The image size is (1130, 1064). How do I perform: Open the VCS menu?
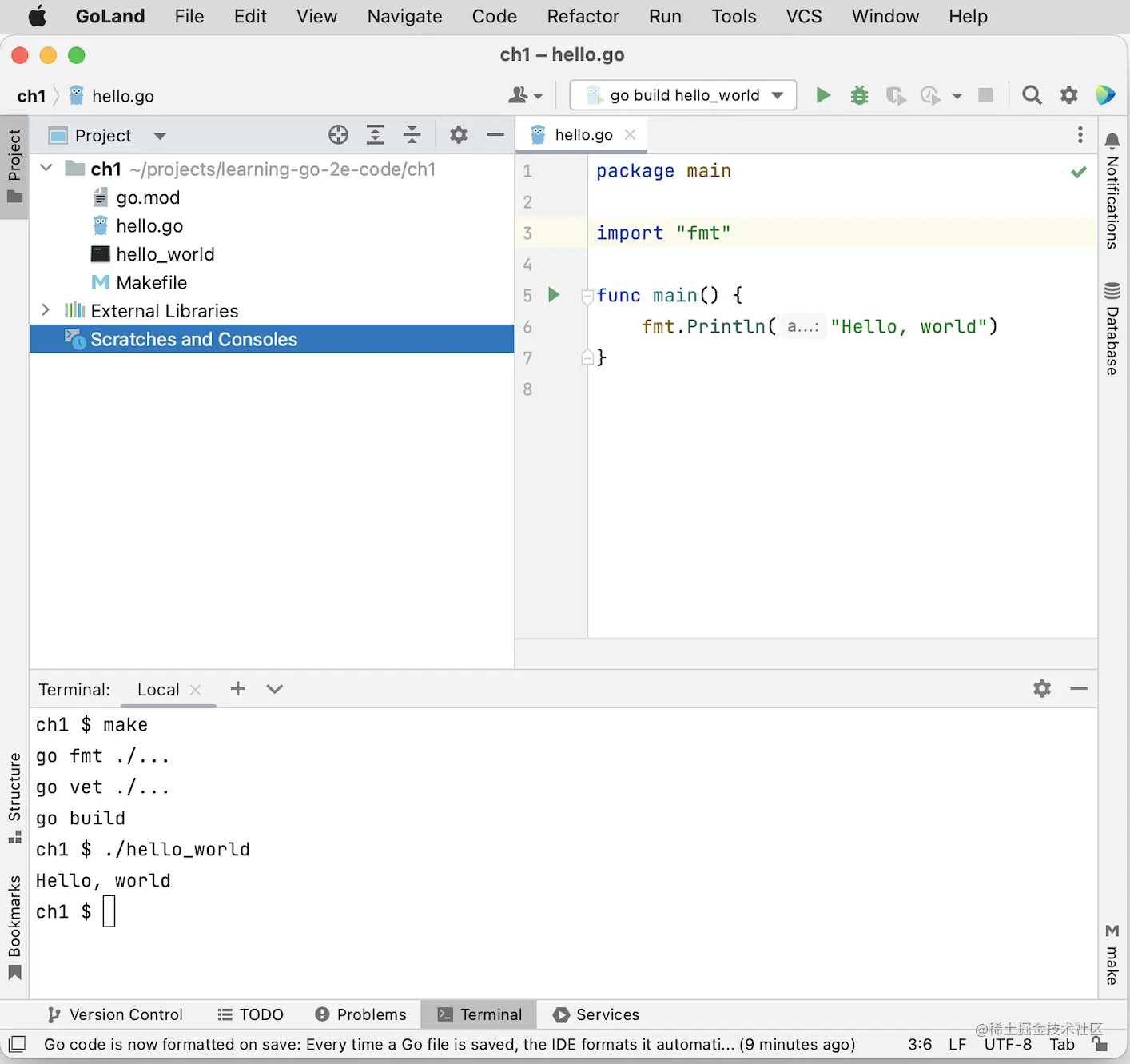click(x=803, y=16)
